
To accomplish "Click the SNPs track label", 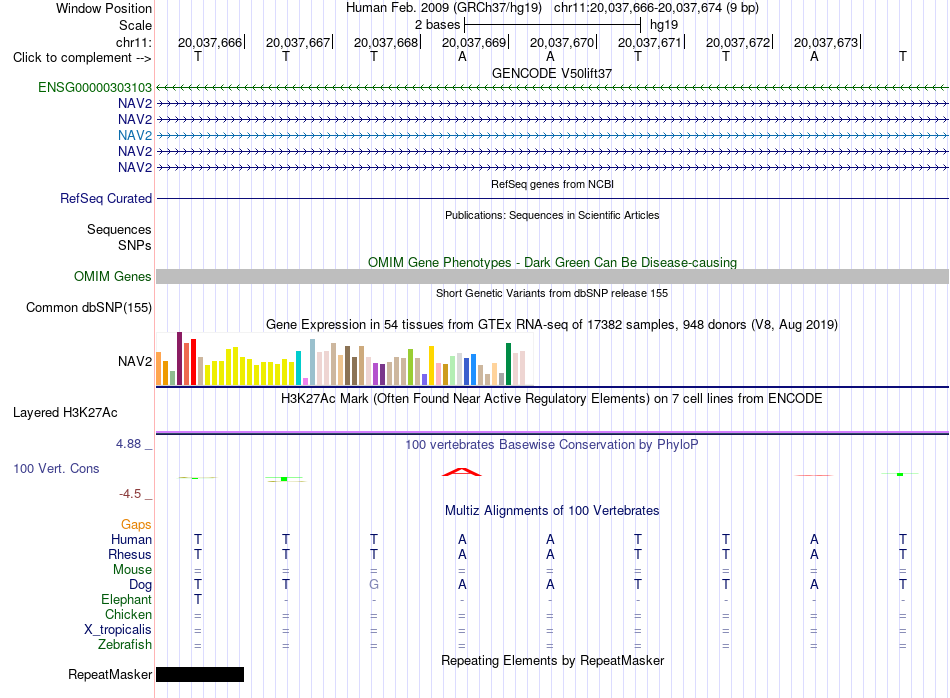I will click(x=135, y=245).
